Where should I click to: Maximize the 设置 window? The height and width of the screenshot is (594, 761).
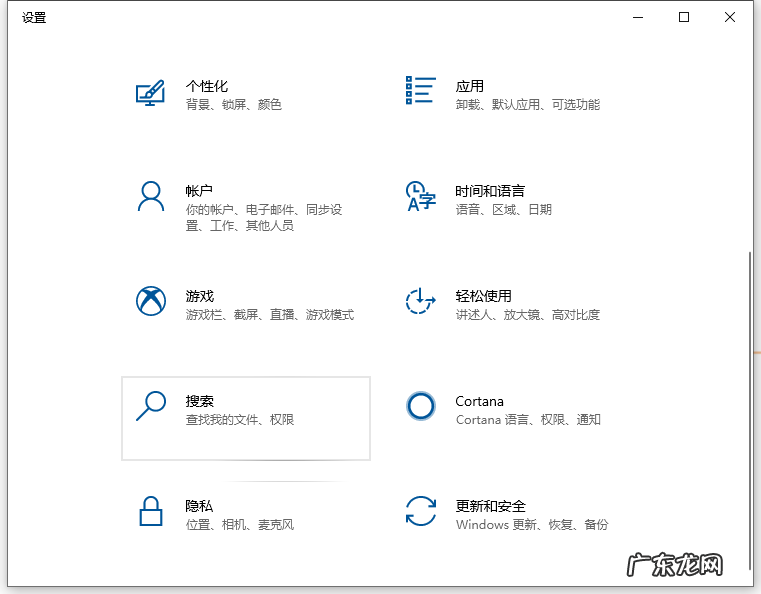pyautogui.click(x=684, y=17)
